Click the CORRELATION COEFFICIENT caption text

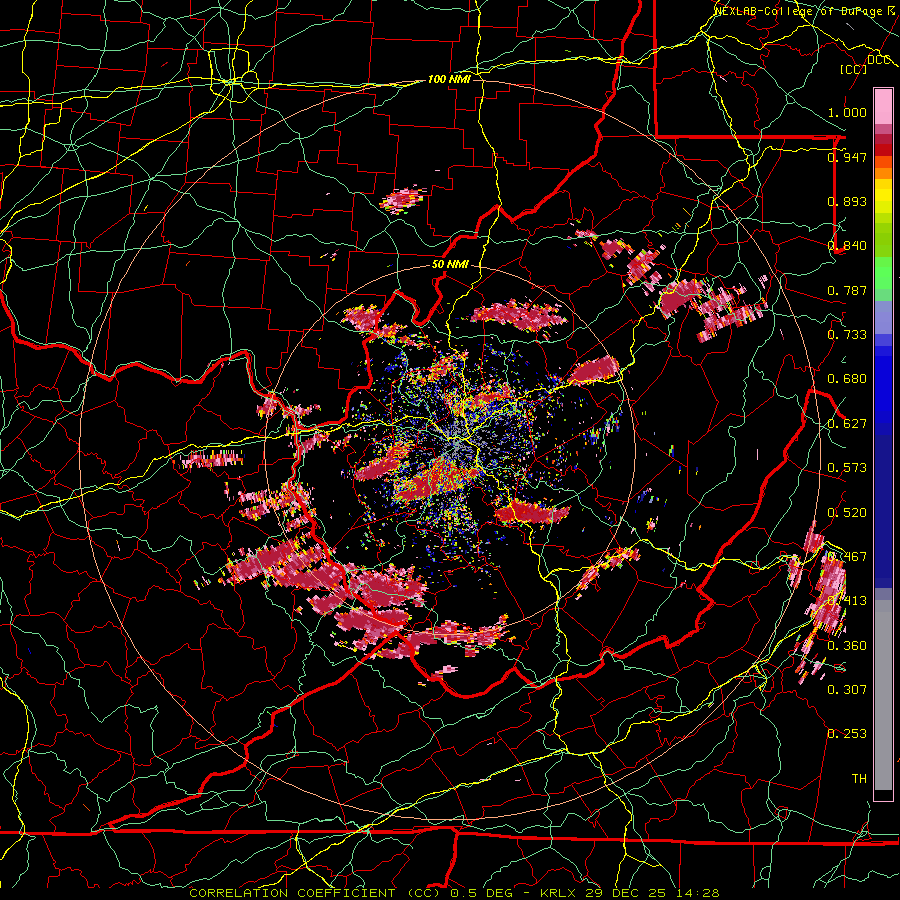click(x=292, y=893)
